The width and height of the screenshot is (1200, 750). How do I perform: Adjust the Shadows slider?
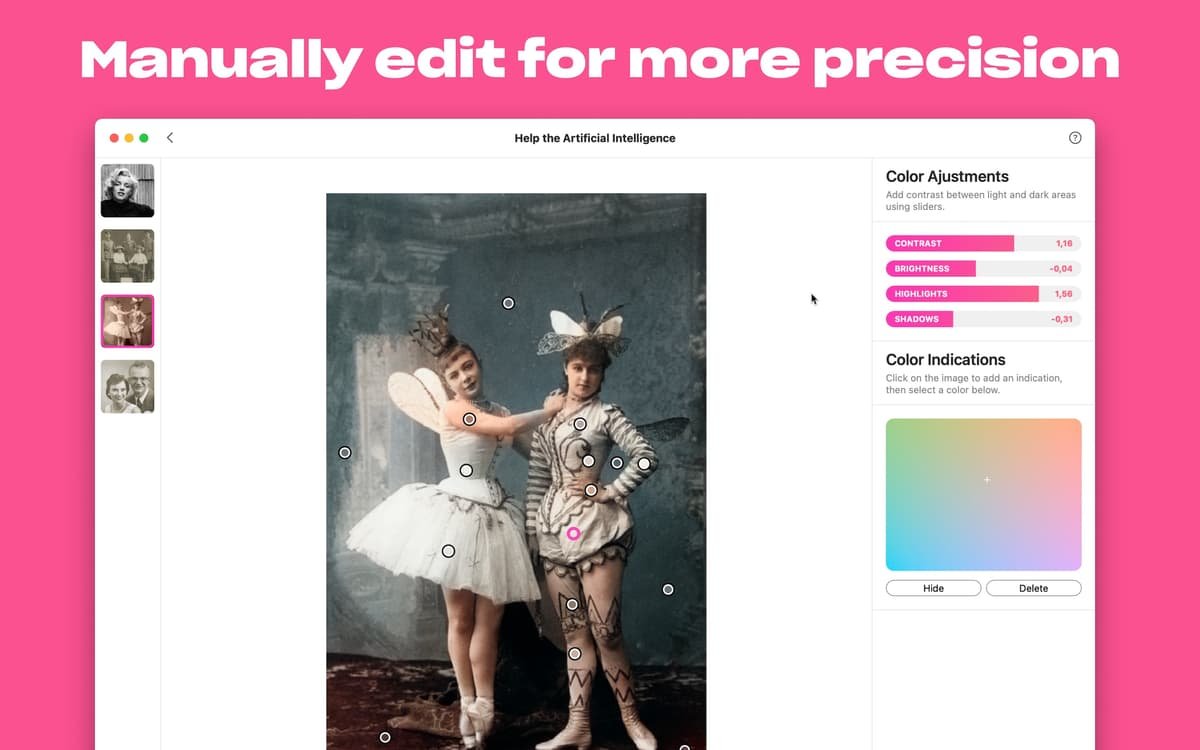click(983, 319)
